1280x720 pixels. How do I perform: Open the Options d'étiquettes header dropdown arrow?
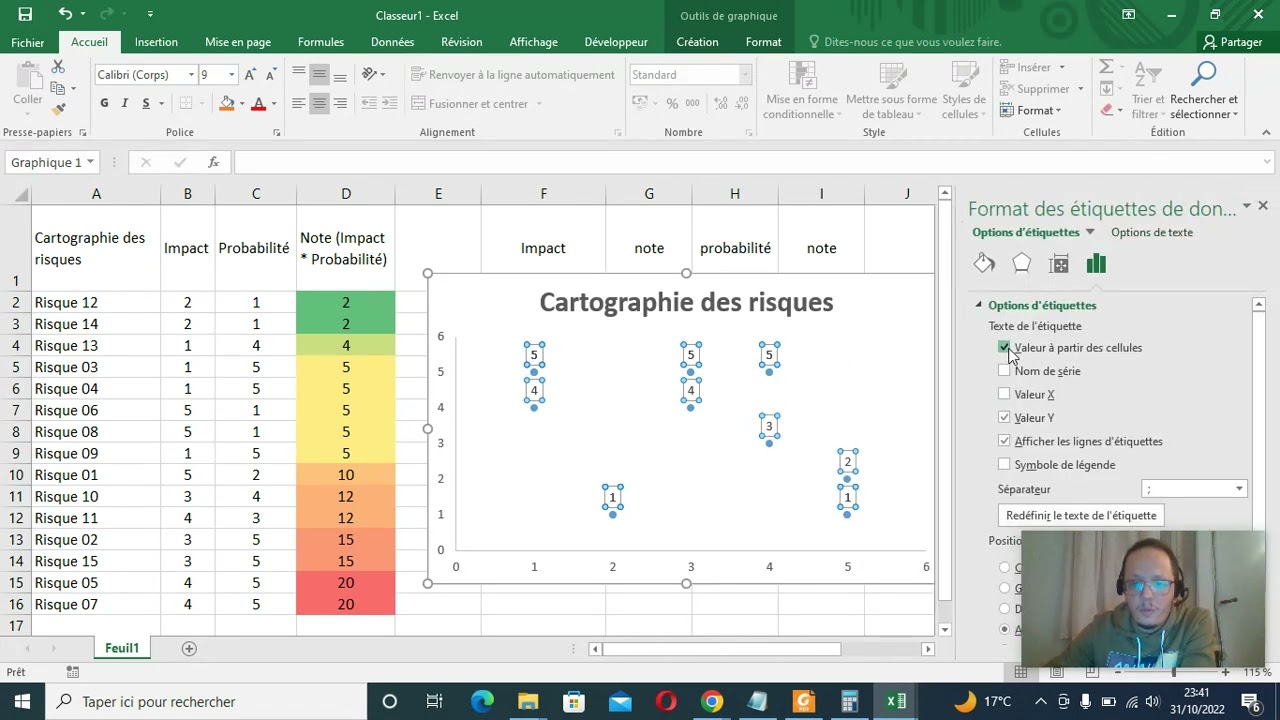pos(1090,232)
